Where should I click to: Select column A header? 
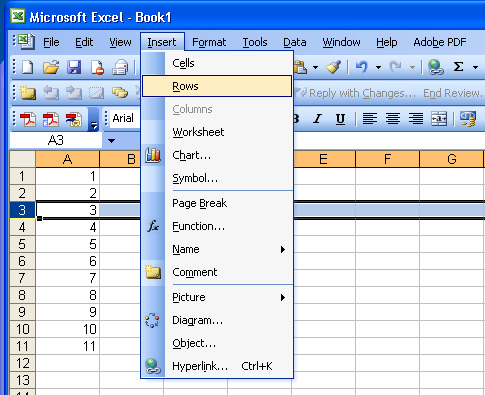(x=67, y=159)
